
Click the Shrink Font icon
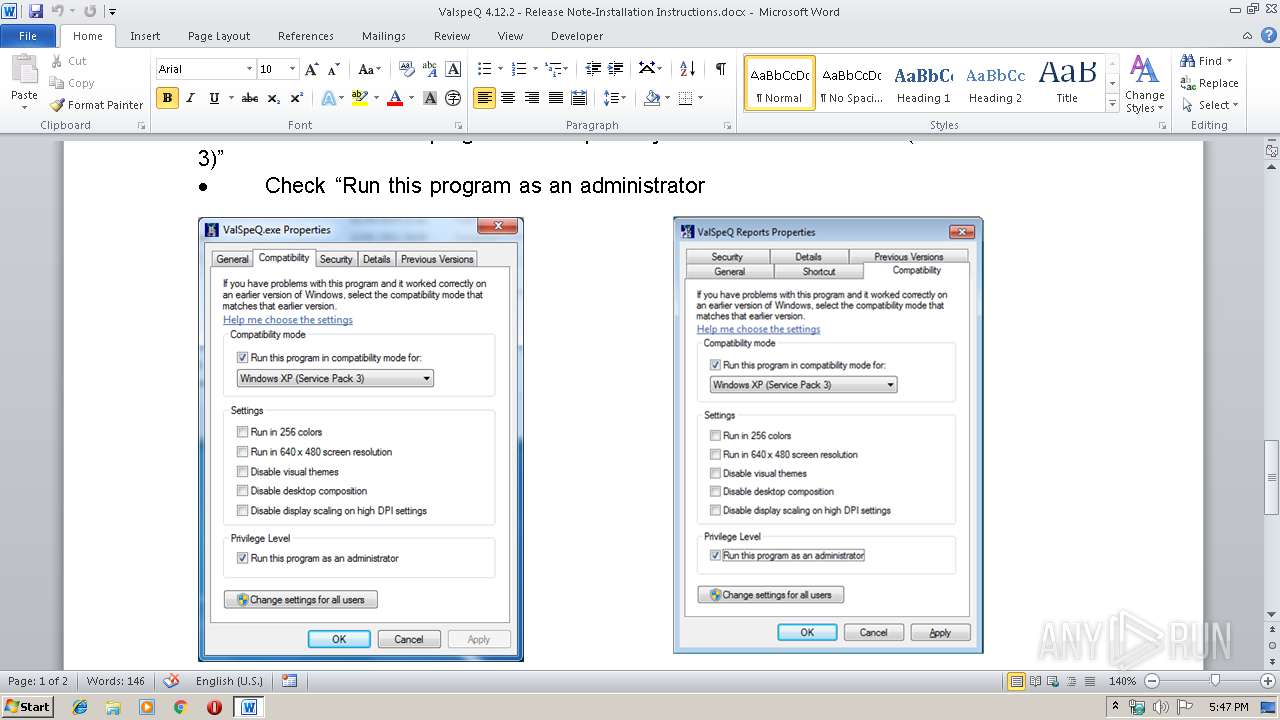(x=333, y=69)
